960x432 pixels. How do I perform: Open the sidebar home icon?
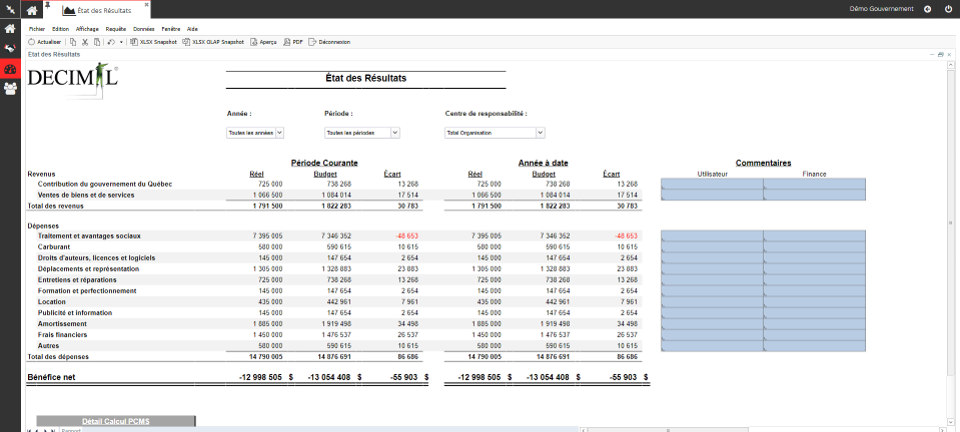(10, 28)
